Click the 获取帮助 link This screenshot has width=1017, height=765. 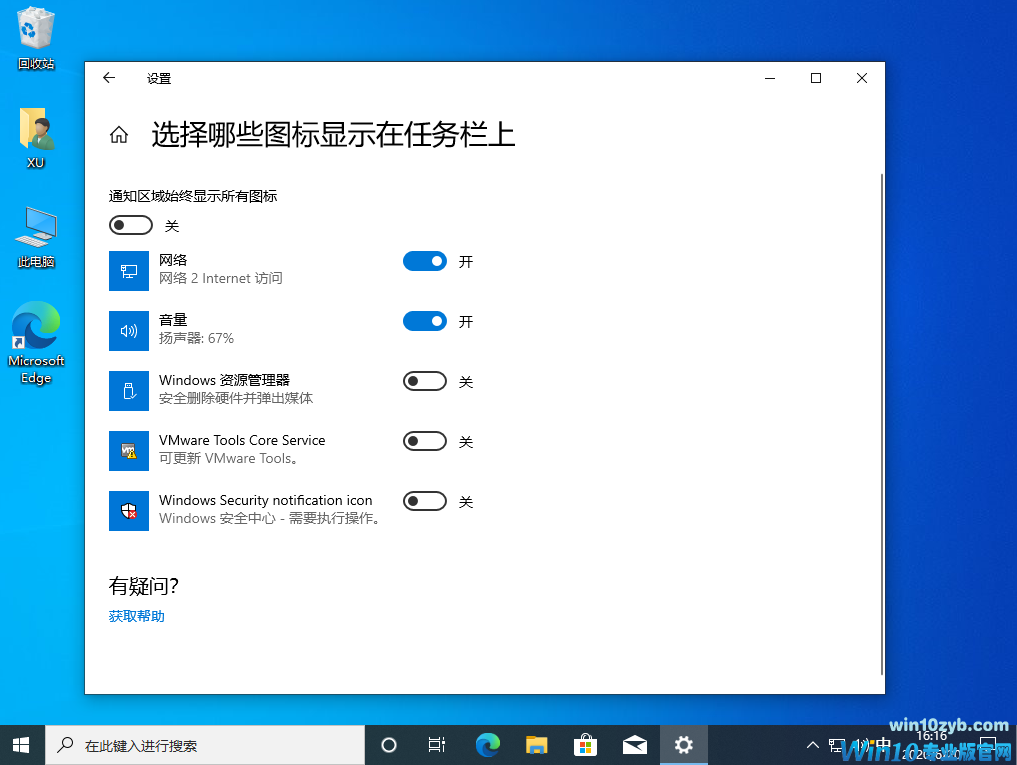point(136,615)
